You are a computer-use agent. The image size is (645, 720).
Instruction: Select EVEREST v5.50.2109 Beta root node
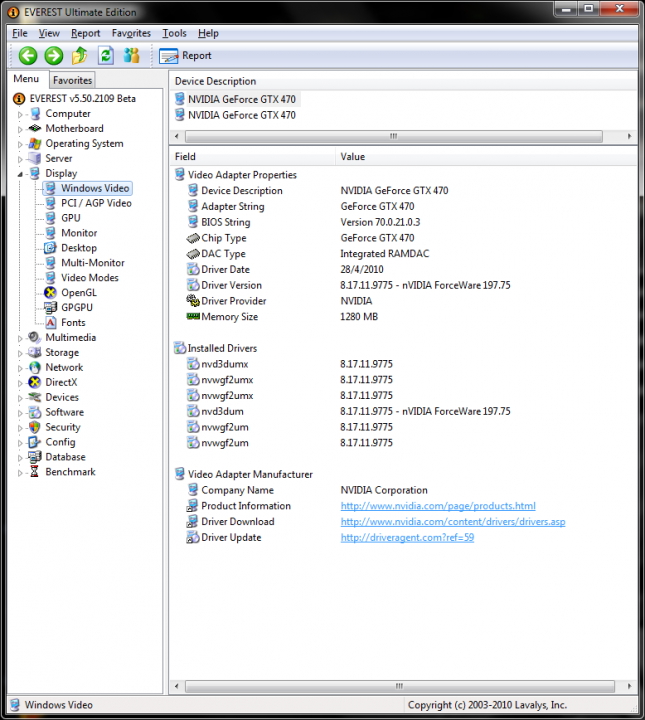pyautogui.click(x=83, y=99)
